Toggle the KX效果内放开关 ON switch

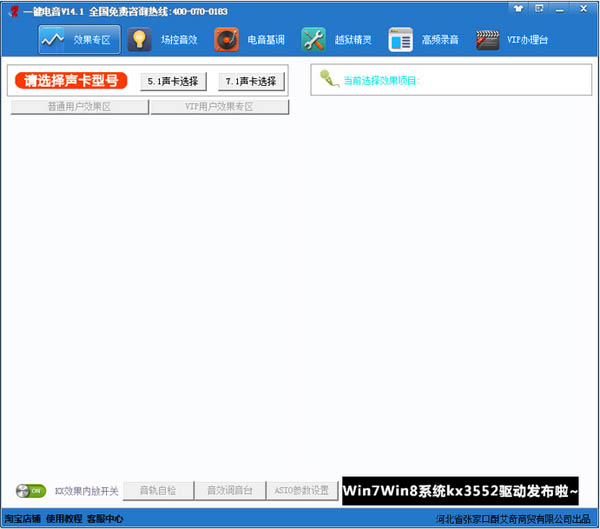click(x=31, y=491)
